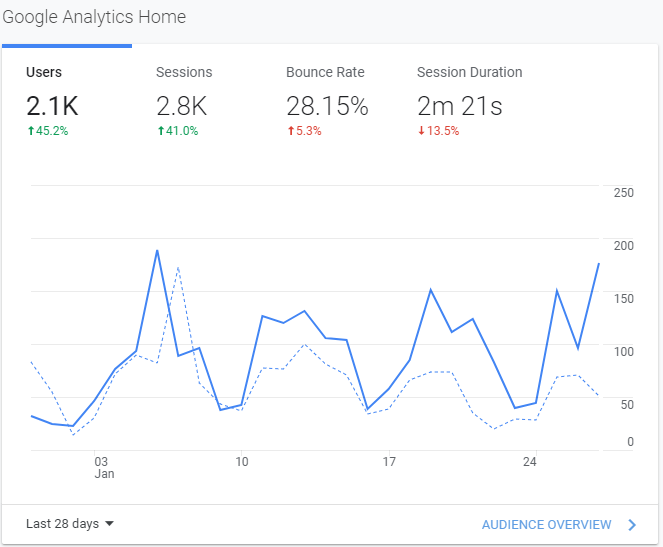Click the solid line's last data point on the chart
Image resolution: width=663 pixels, height=547 pixels.
pos(598,264)
